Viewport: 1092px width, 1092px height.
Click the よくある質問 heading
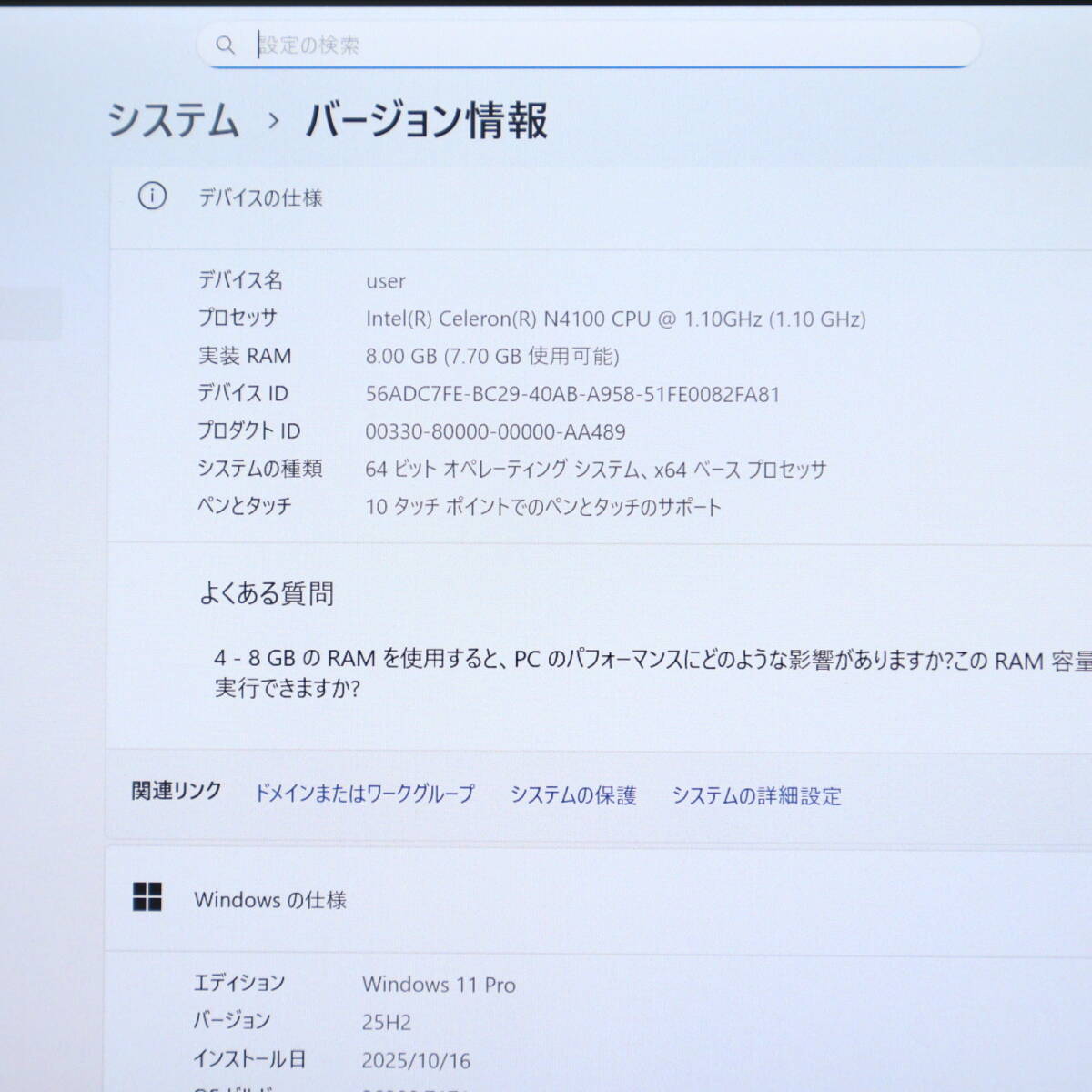tap(267, 593)
